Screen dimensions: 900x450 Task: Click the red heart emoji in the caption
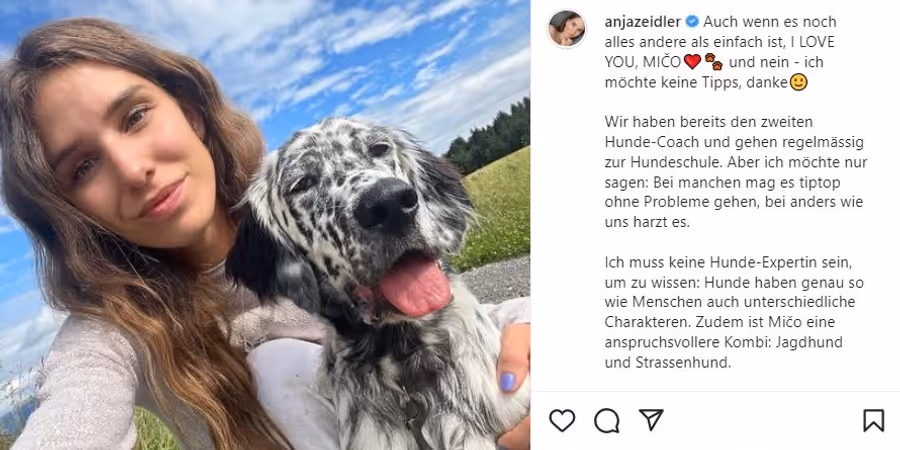pyautogui.click(x=692, y=61)
